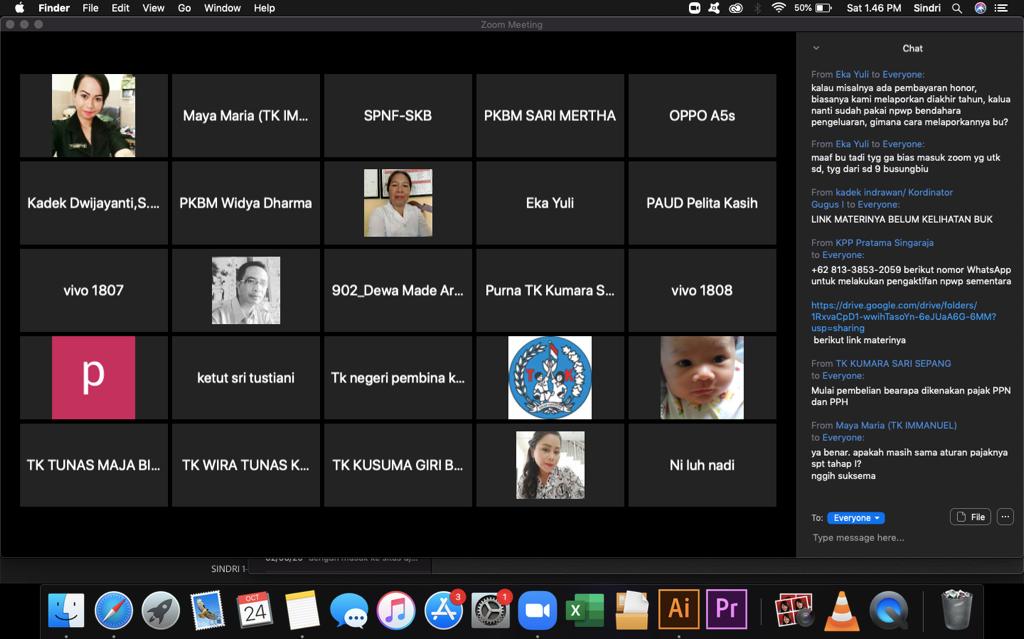Open Adobe Premiere Pro in the dock

tap(727, 609)
